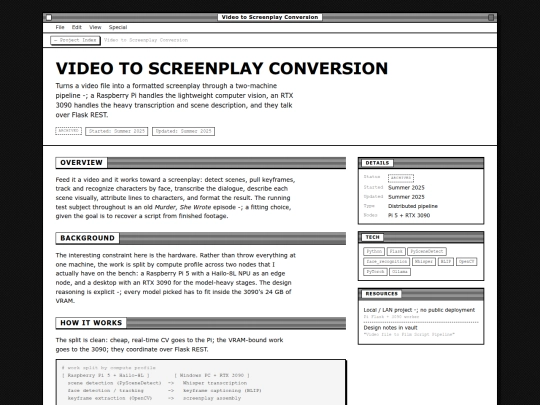Click the '[ Windows PC + RTX 3090 ]' code heading
Image resolution: width=540 pixels, height=405 pixels.
212,375
